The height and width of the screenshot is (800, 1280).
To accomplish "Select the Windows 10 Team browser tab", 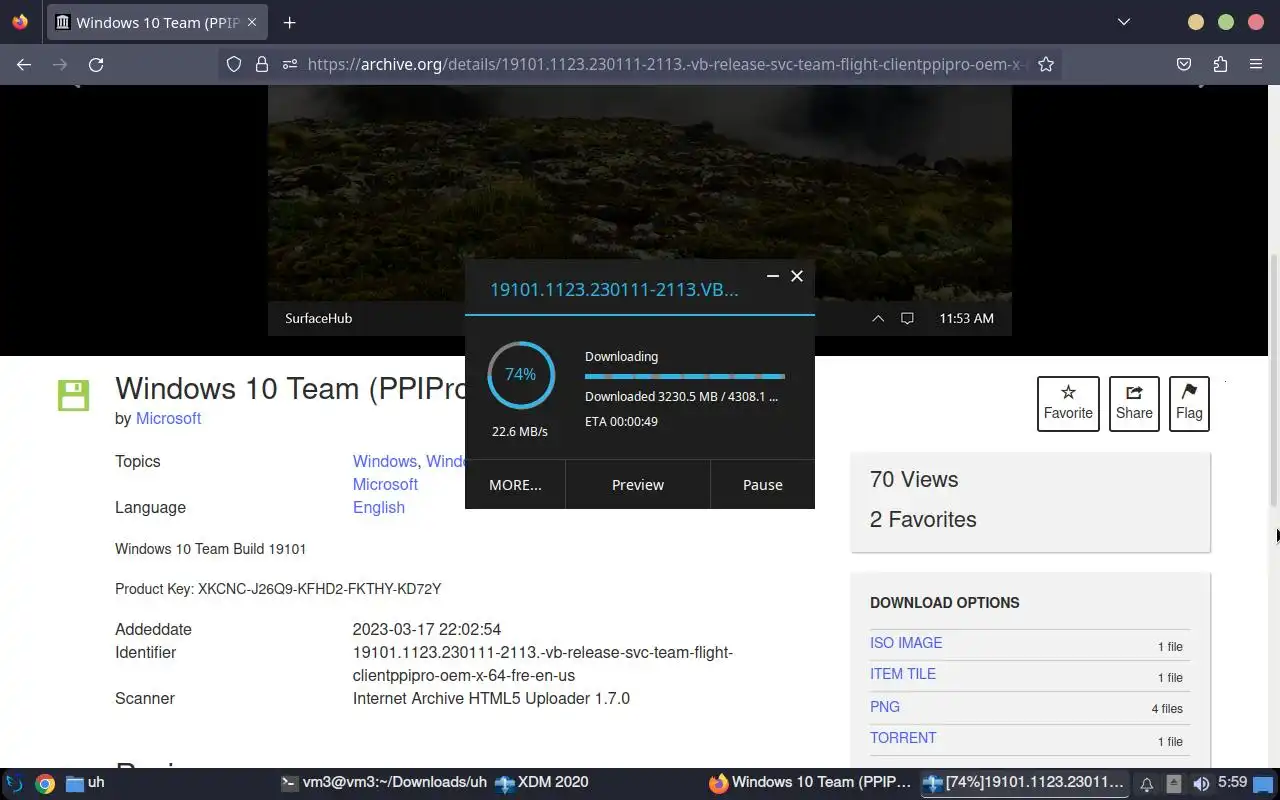I will click(x=157, y=22).
